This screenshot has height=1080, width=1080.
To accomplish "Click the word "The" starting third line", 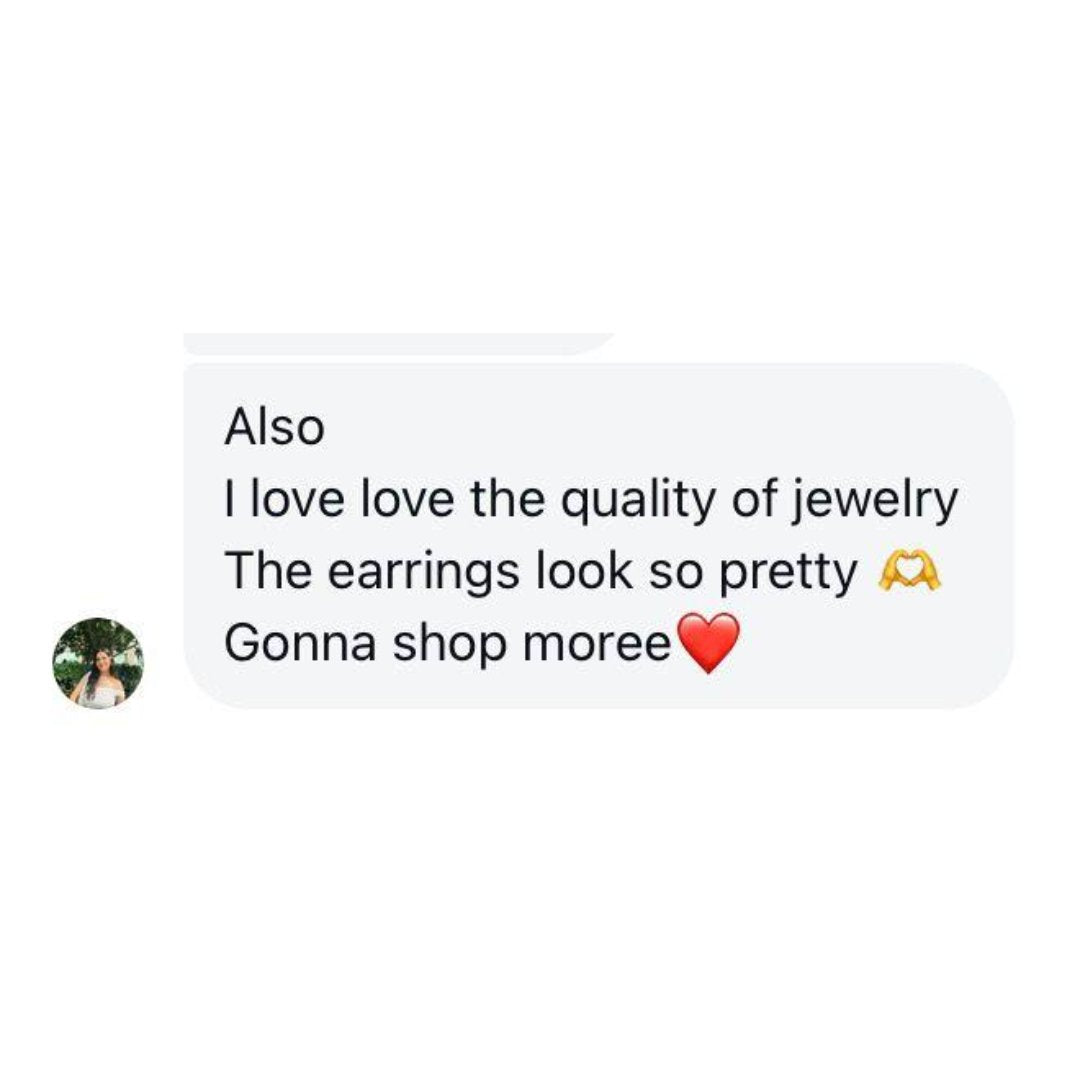I will [x=267, y=572].
